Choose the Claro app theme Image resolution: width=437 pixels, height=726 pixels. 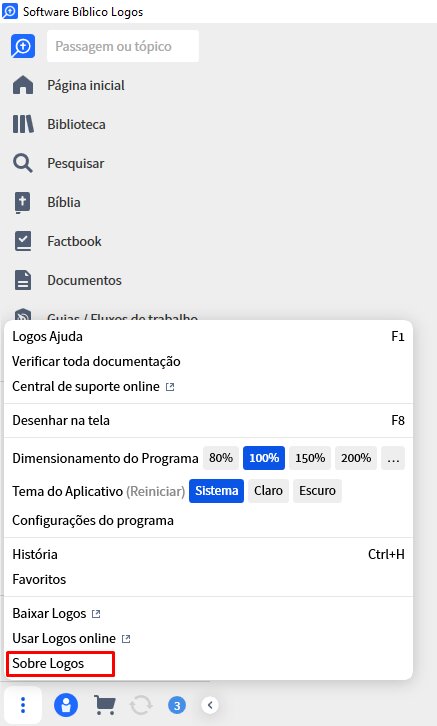click(268, 491)
